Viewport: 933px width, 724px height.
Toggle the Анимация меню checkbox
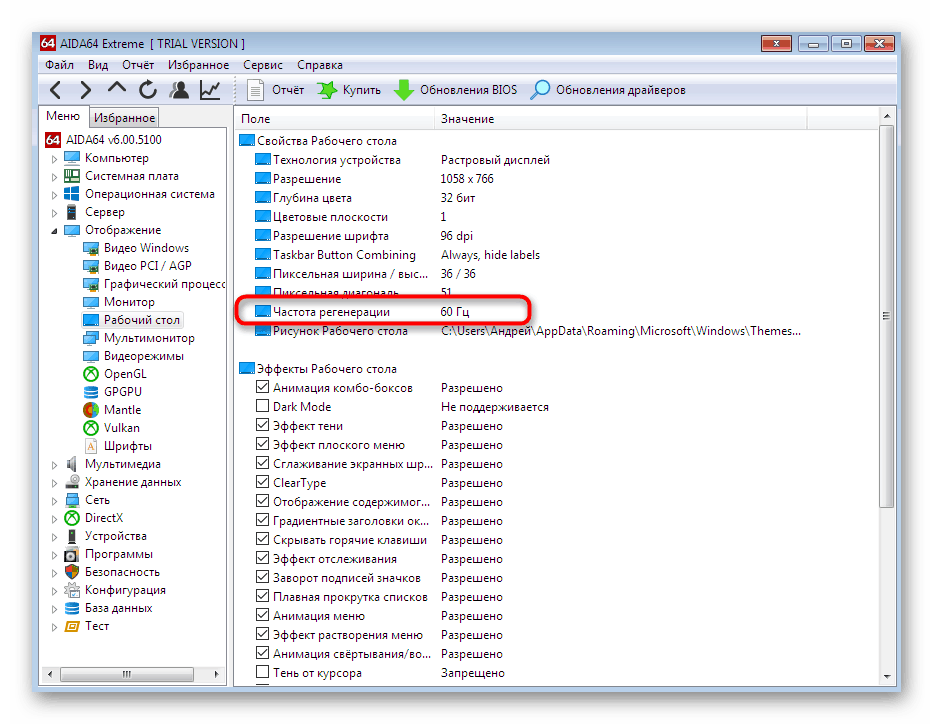[x=262, y=615]
